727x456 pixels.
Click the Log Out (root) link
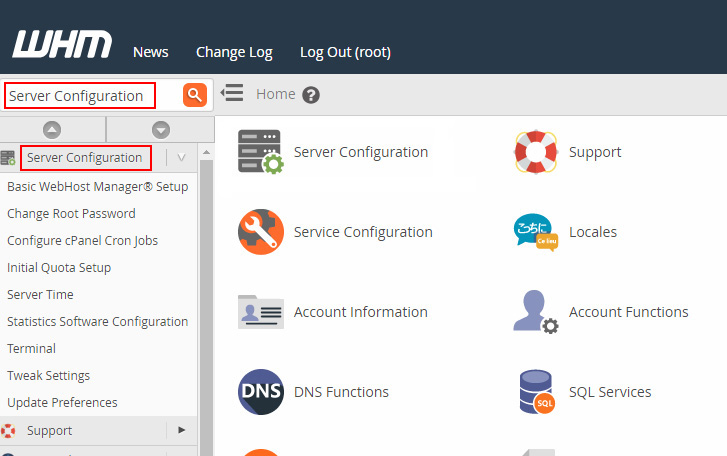click(345, 52)
